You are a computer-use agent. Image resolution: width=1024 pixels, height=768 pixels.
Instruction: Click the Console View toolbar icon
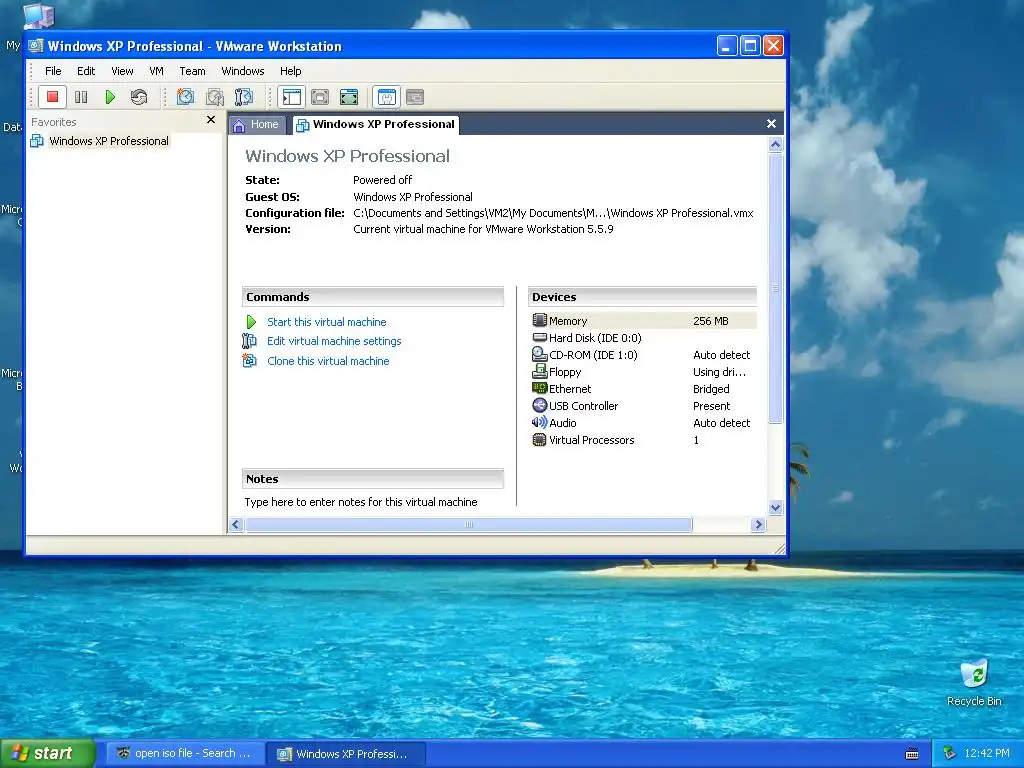[415, 97]
